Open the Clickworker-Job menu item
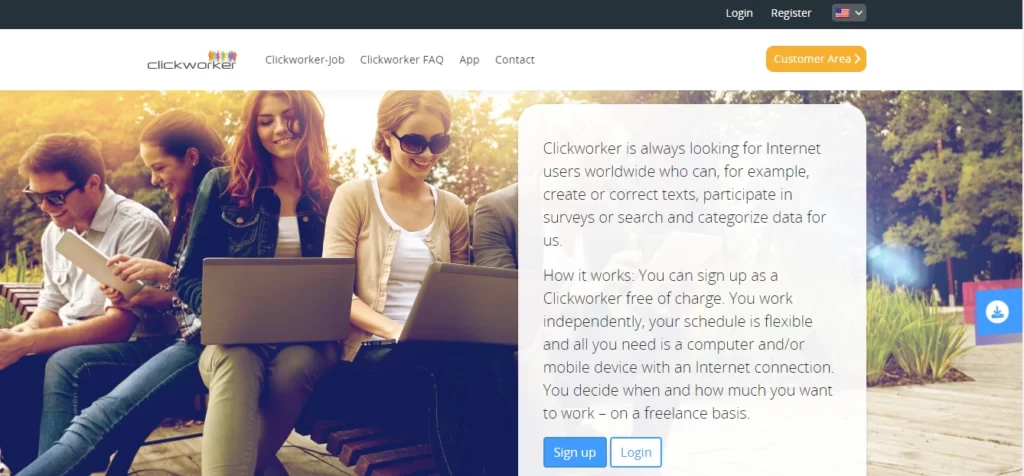This screenshot has height=476, width=1024. coord(304,59)
